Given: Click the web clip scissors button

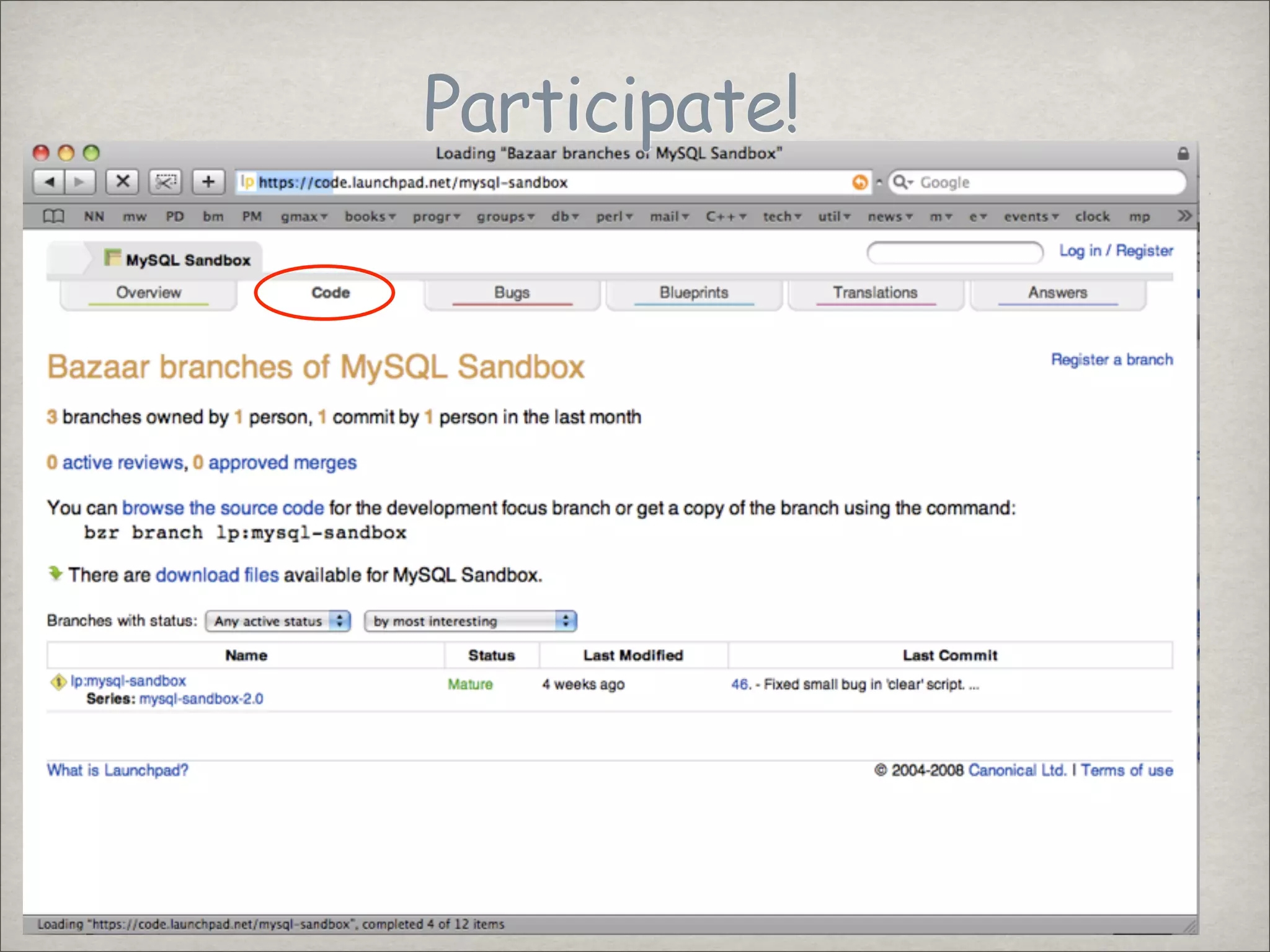Looking at the screenshot, I should pyautogui.click(x=166, y=182).
